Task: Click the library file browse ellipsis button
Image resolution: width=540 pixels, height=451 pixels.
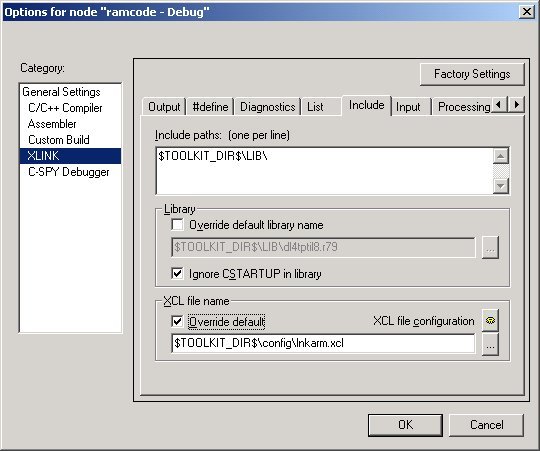Action: 490,247
